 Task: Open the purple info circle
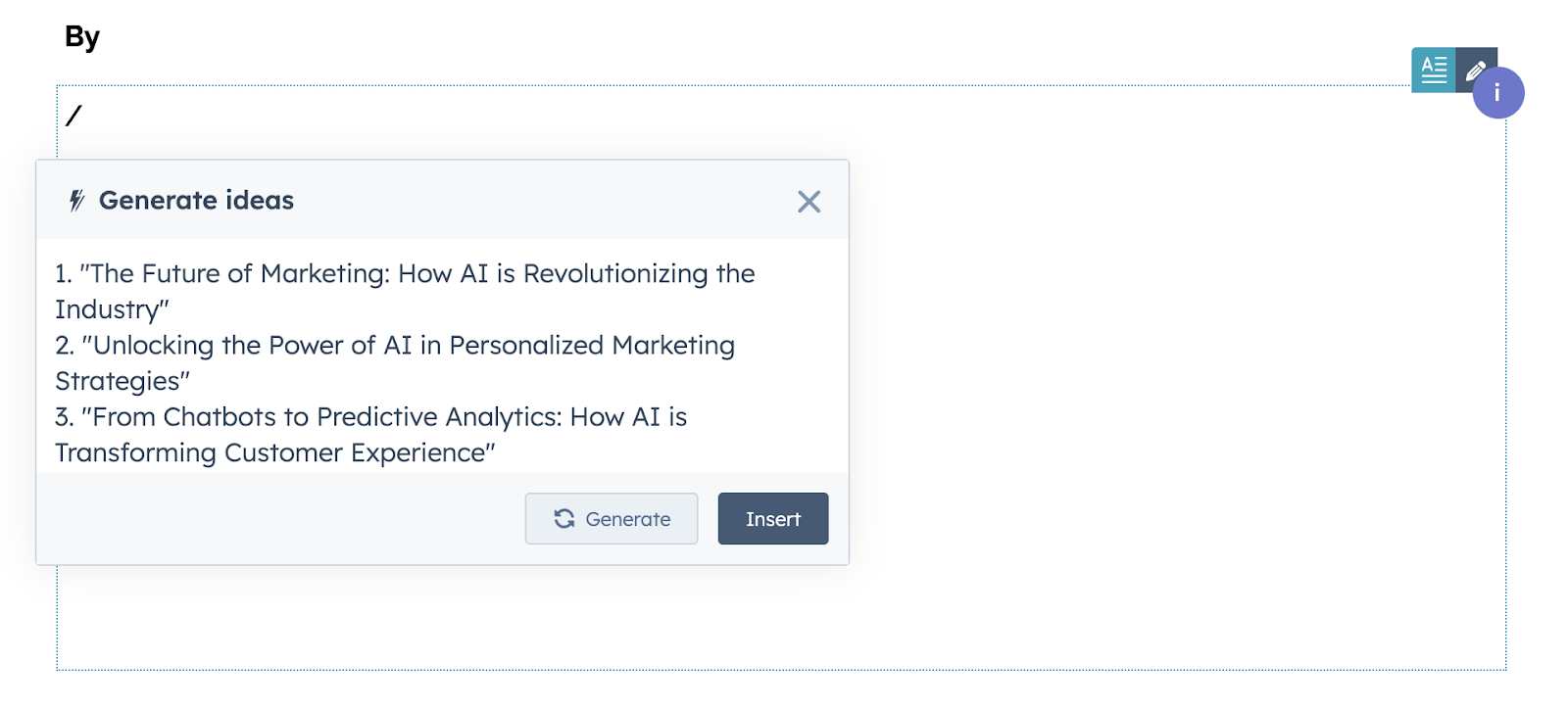coord(1497,93)
